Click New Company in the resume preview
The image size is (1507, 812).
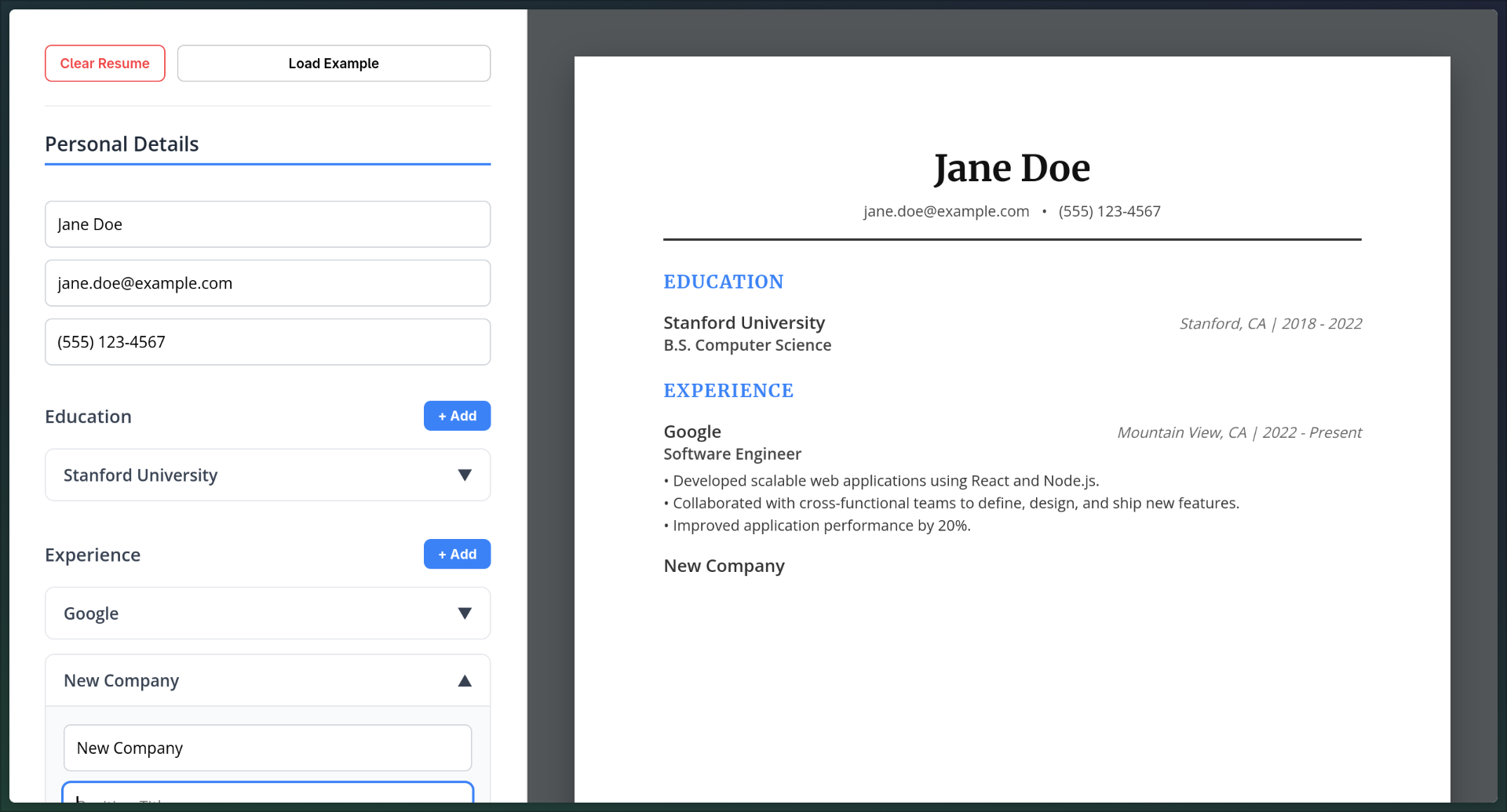coord(724,566)
